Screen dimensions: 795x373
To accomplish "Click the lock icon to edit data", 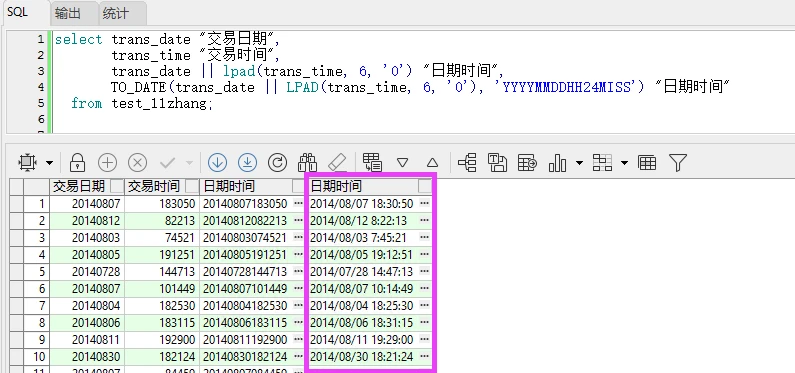I will (77, 163).
